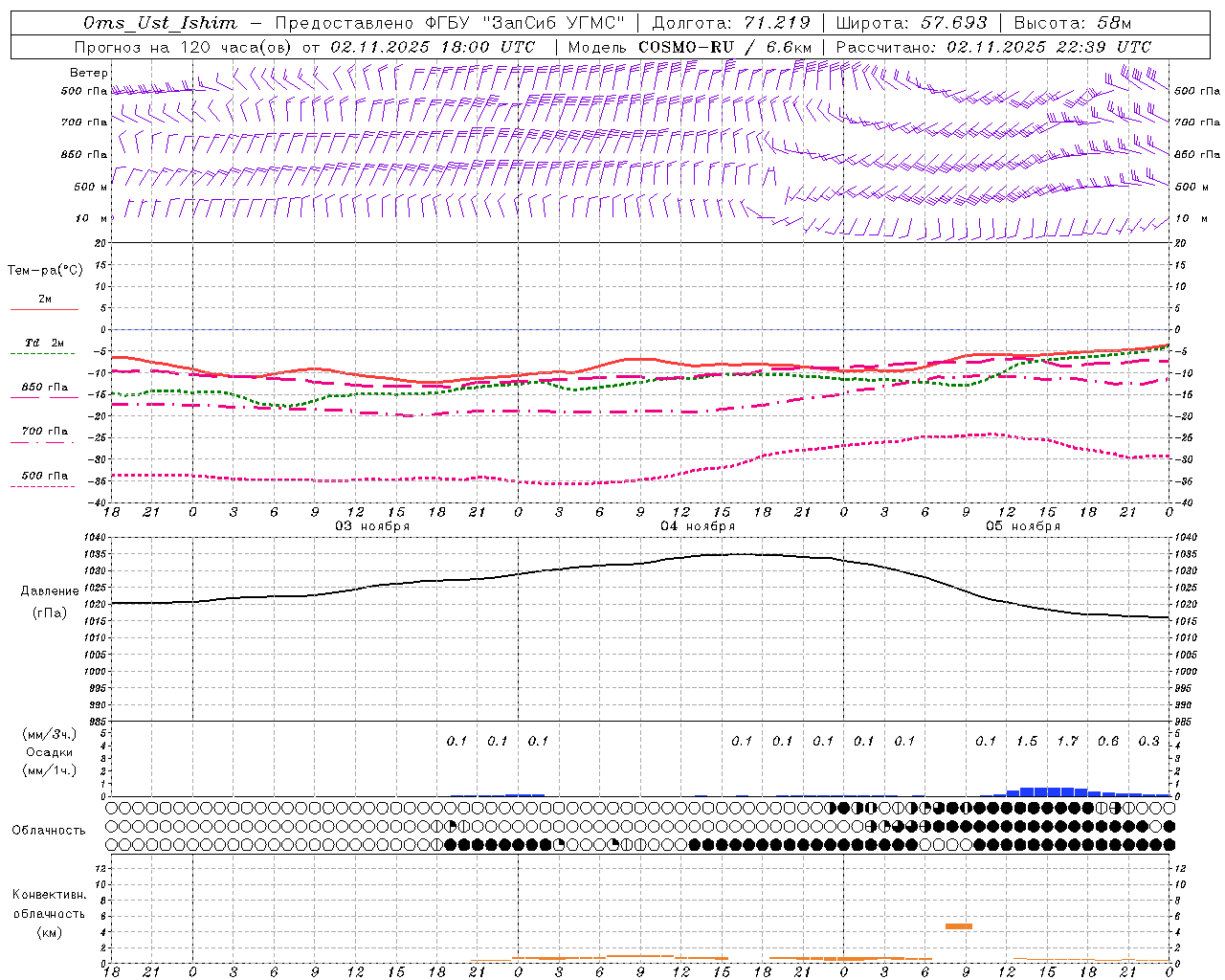1225x980 pixels.
Task: Click the Ветер panel label
Action: pyautogui.click(x=89, y=73)
